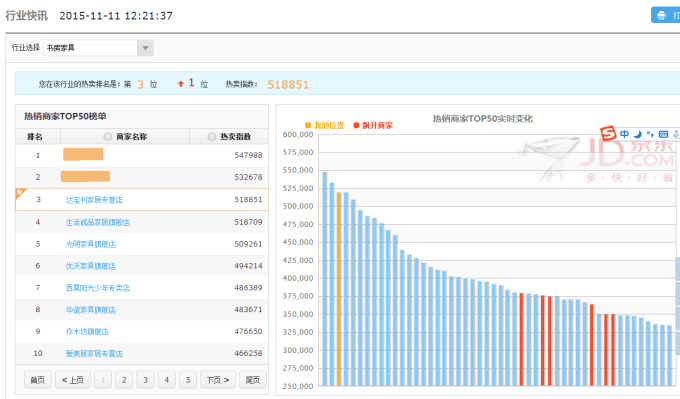Open the 优沃家具旗舰店 store link
The width and height of the screenshot is (680, 399).
pyautogui.click(x=91, y=266)
